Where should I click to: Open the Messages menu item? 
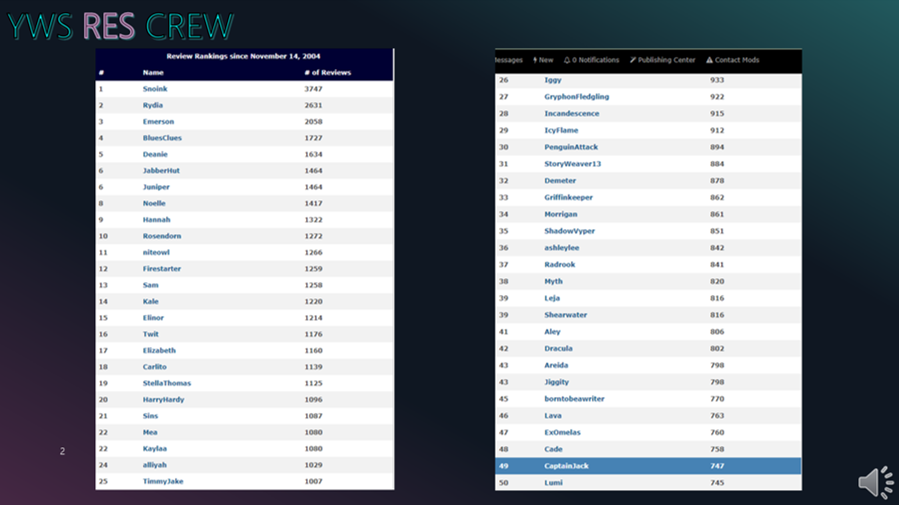tap(509, 60)
